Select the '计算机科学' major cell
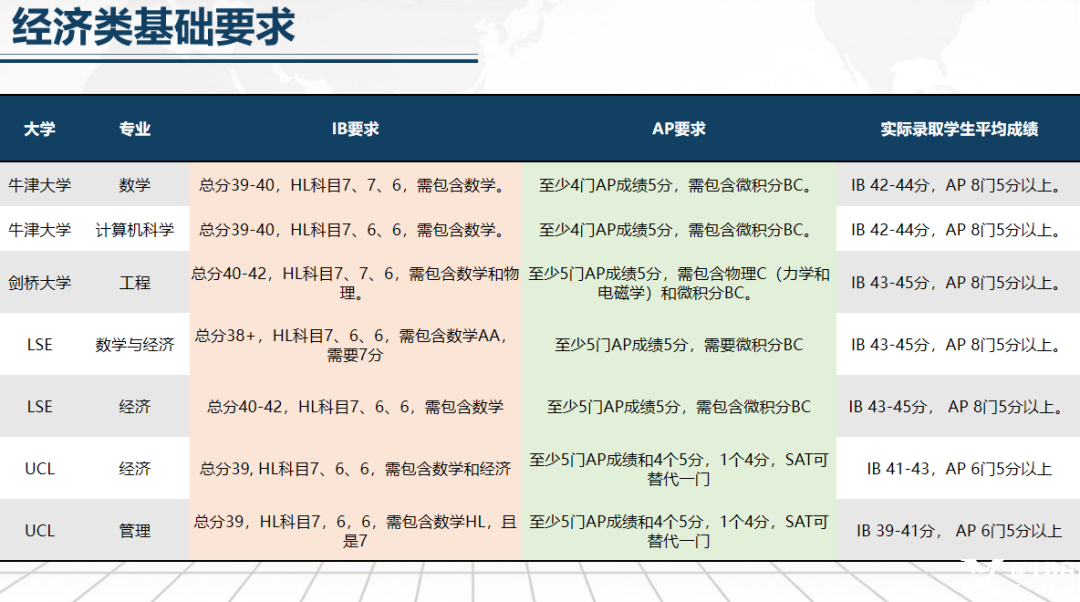The height and width of the screenshot is (602, 1080). 134,229
